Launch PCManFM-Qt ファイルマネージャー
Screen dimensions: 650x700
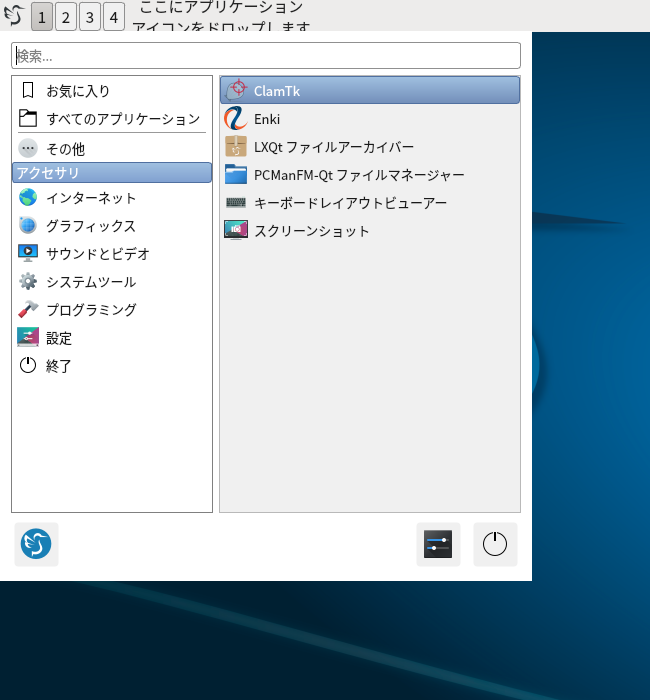point(370,175)
